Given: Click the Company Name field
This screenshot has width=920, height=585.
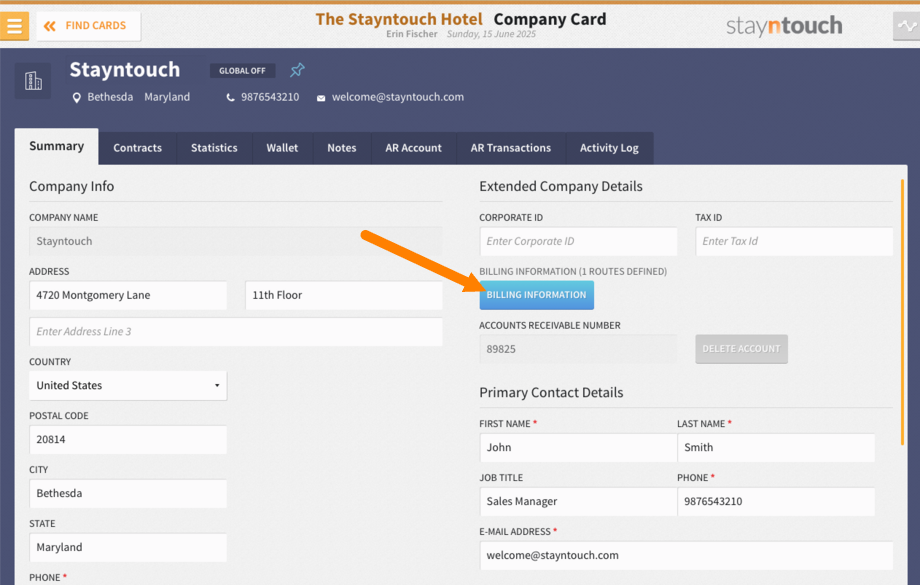Looking at the screenshot, I should (x=236, y=241).
